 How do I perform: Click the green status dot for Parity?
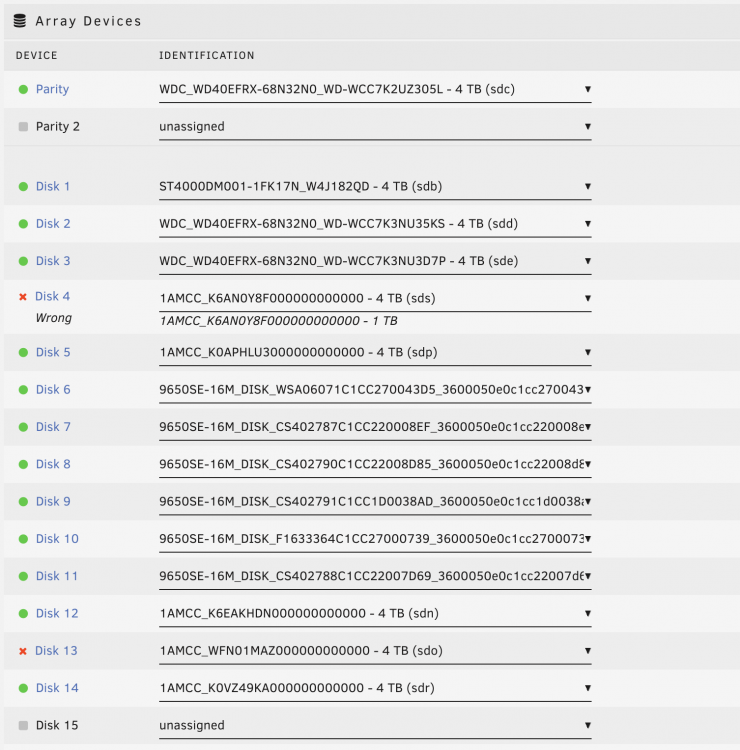[23, 89]
